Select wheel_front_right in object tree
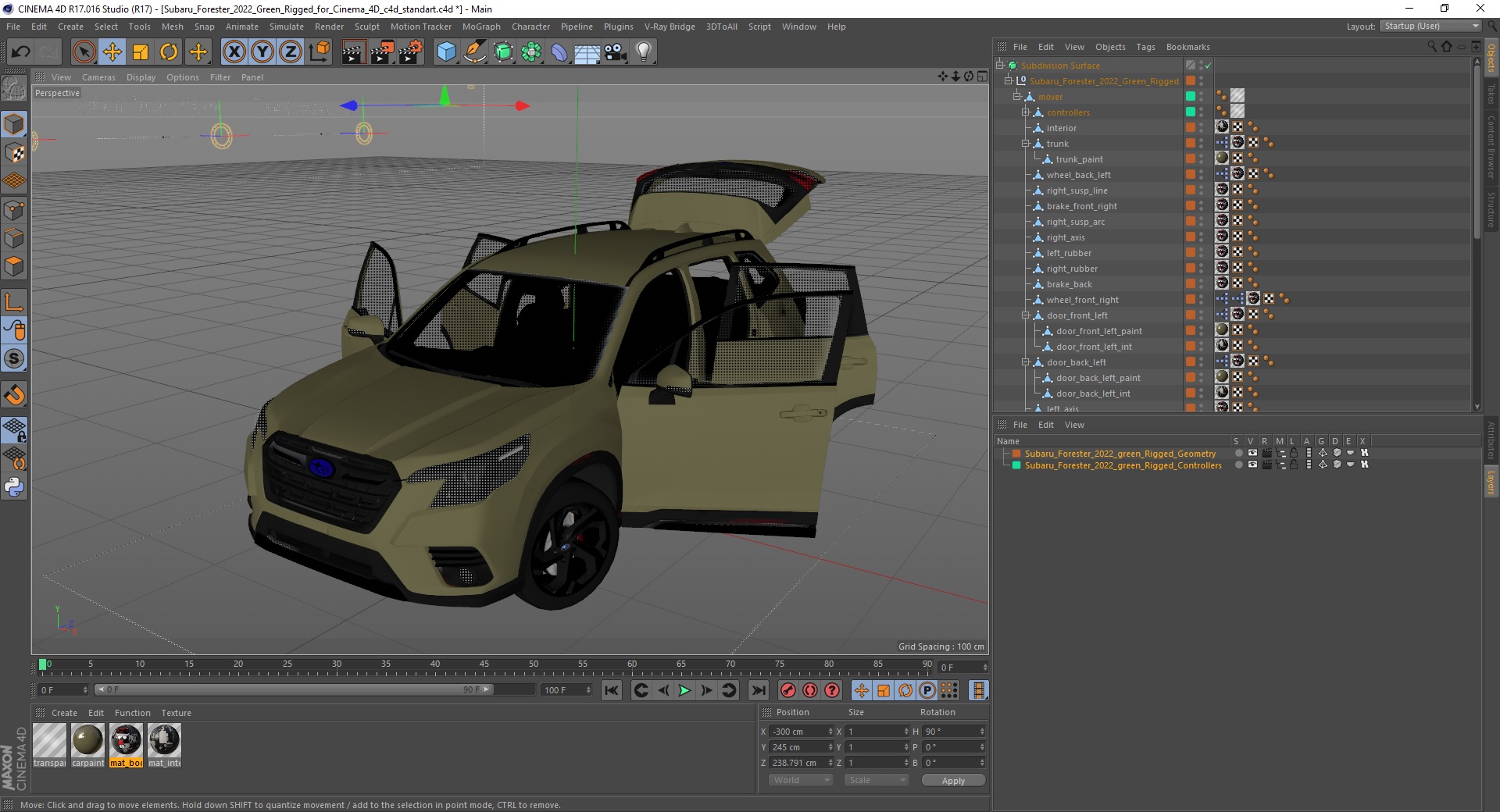 coord(1082,300)
